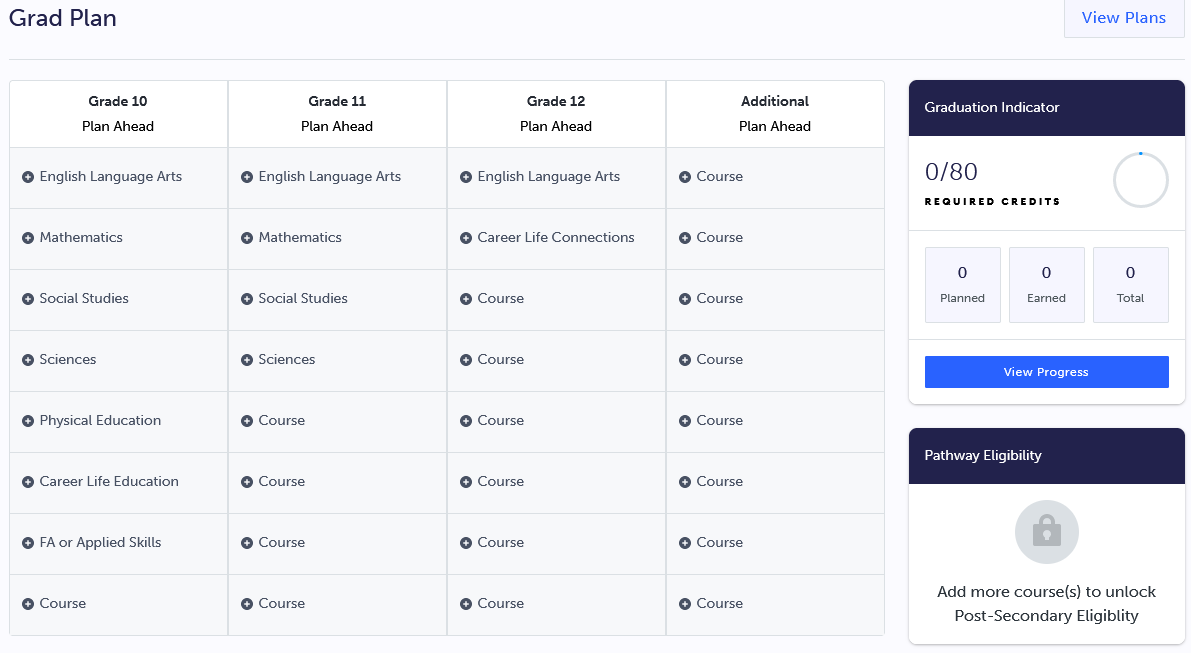
Task: Click plus icon beside Grade 12 English Language Arts
Action: point(466,177)
